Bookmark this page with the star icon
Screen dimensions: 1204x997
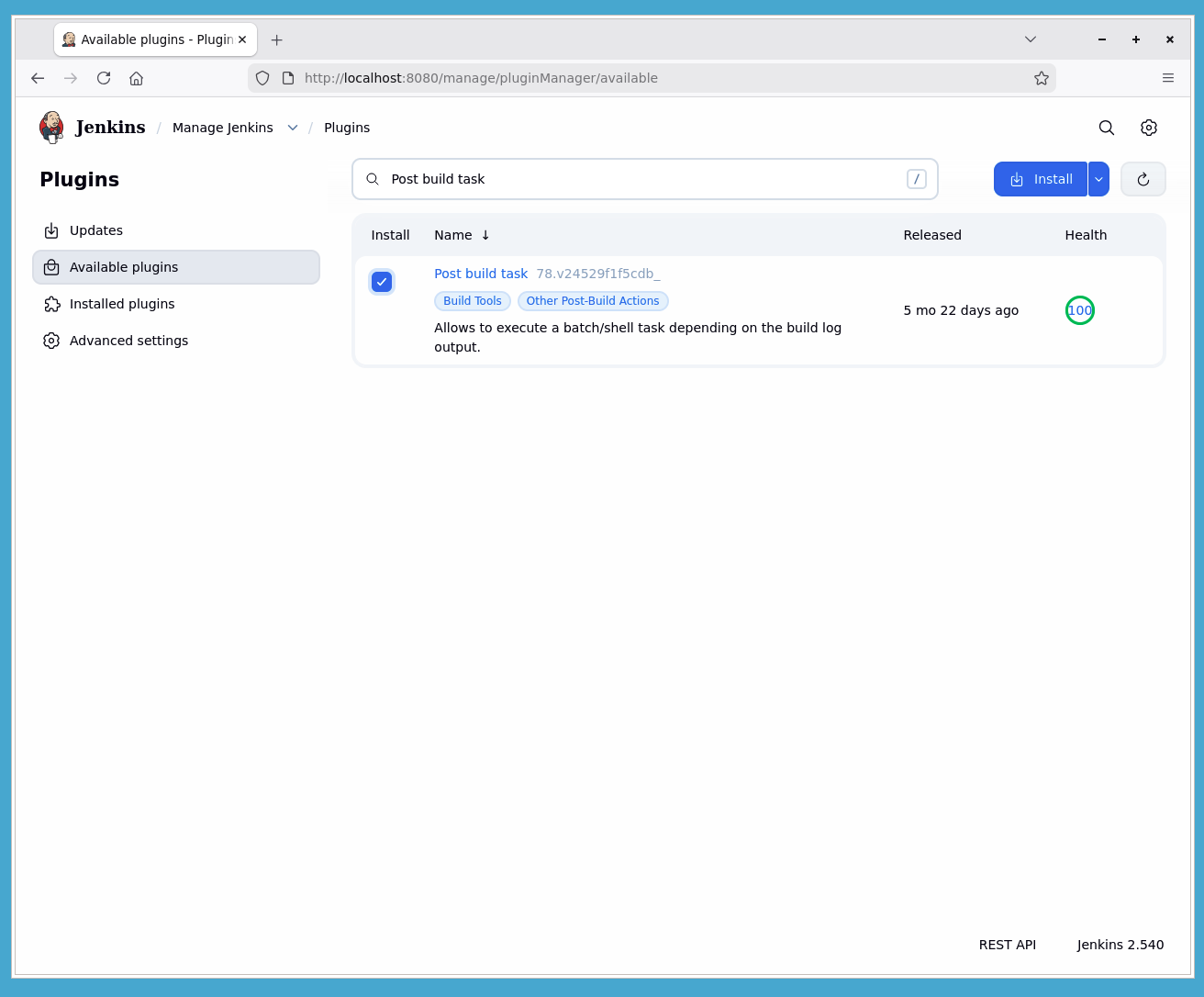1042,78
